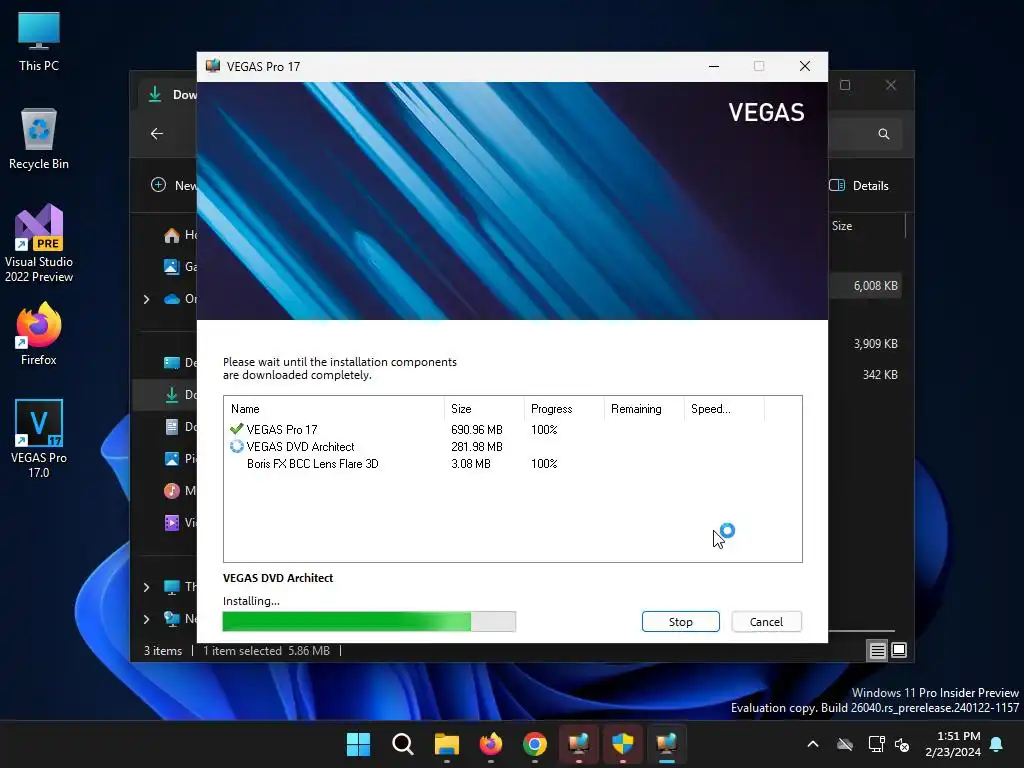Screen dimensions: 1024x768
Task: Select the 6,008 KB file in File Explorer
Action: point(865,285)
